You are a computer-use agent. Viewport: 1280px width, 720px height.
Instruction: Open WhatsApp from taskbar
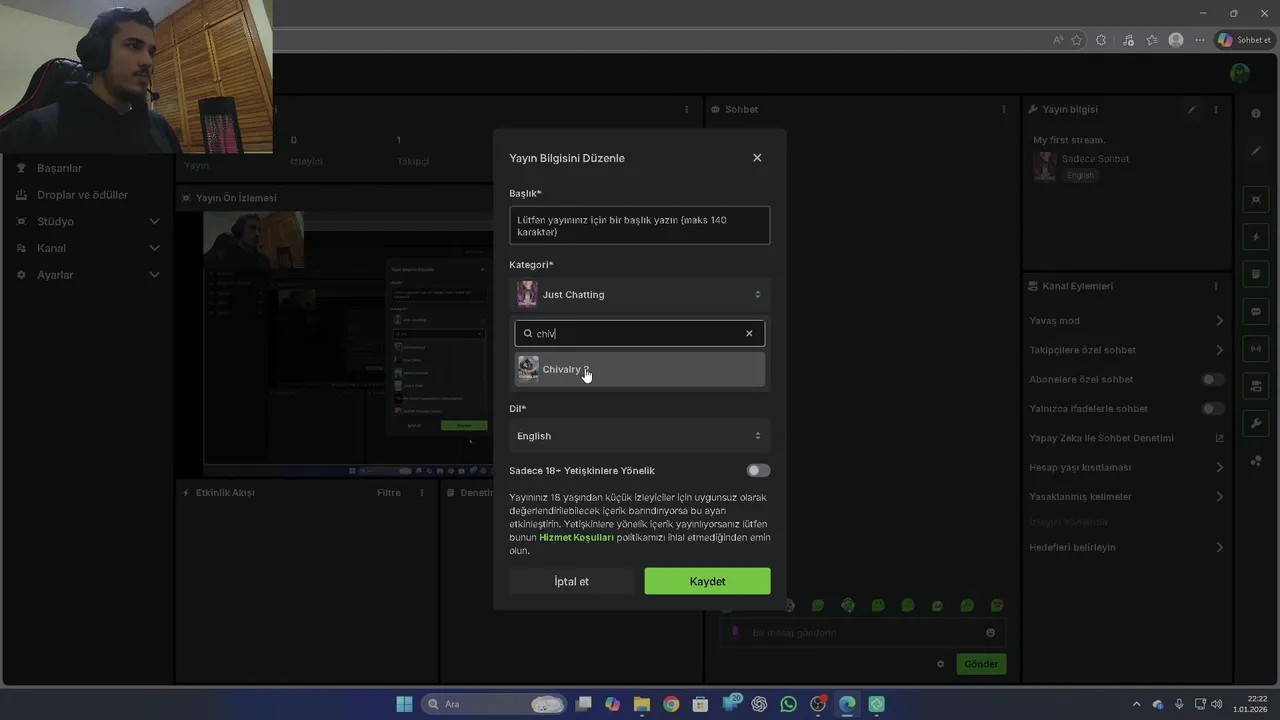(789, 704)
